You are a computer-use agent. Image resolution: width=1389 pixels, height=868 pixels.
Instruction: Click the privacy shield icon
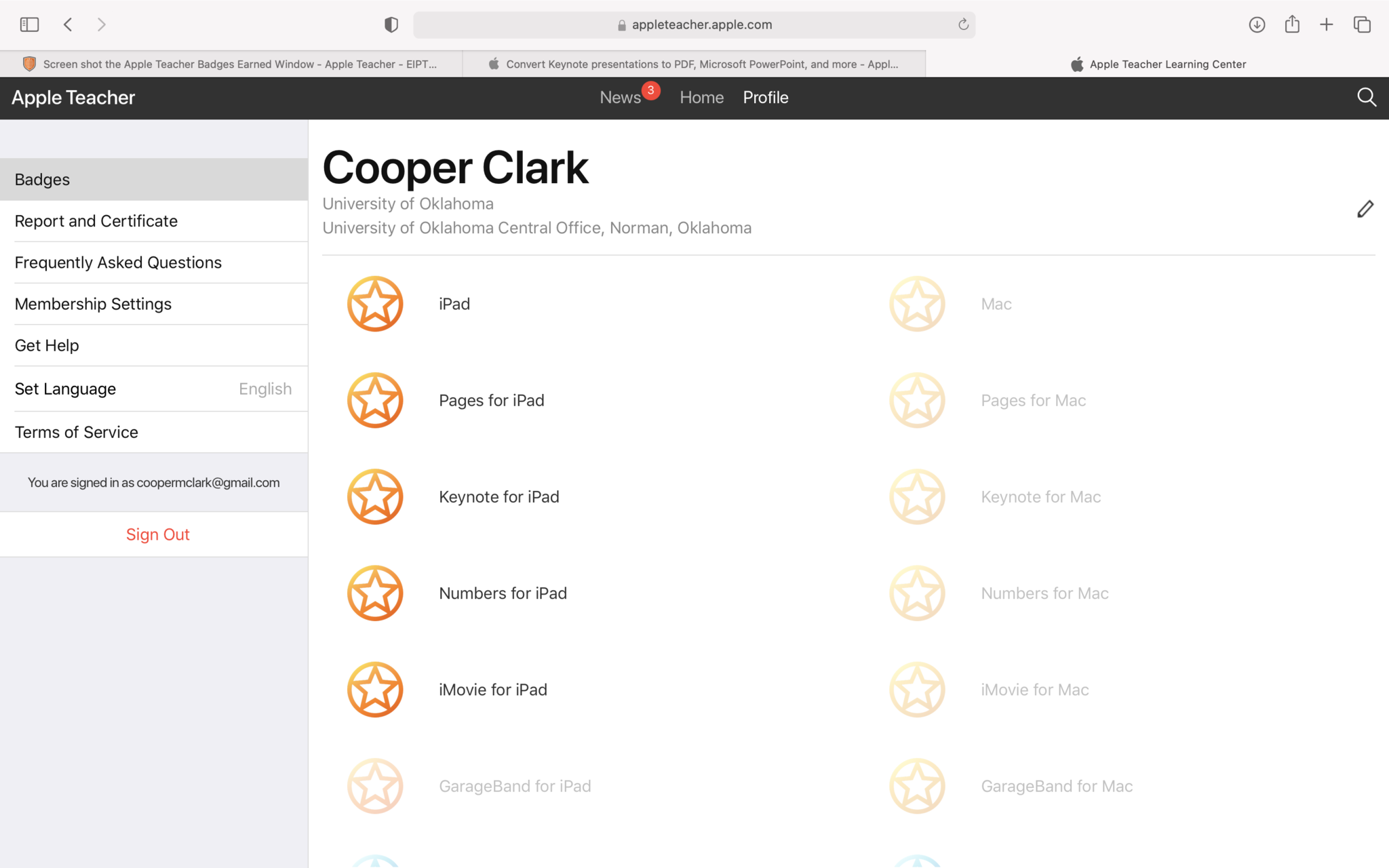pyautogui.click(x=391, y=25)
